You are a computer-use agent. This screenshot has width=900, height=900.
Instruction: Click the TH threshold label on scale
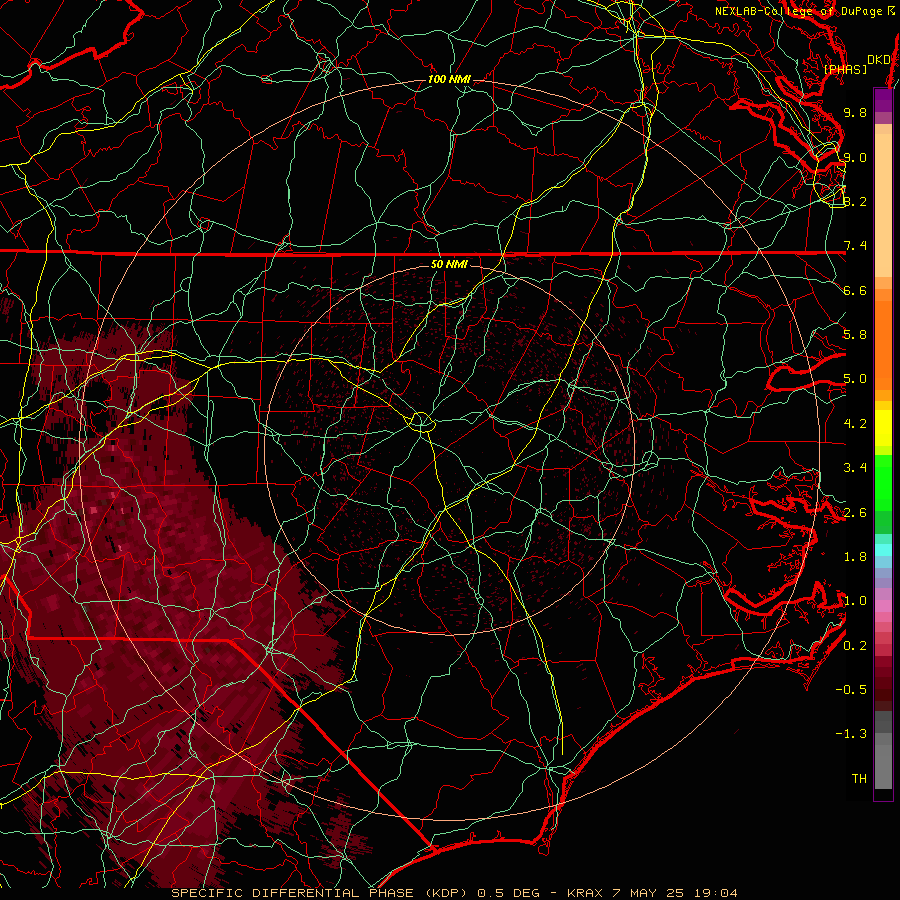coord(859,779)
